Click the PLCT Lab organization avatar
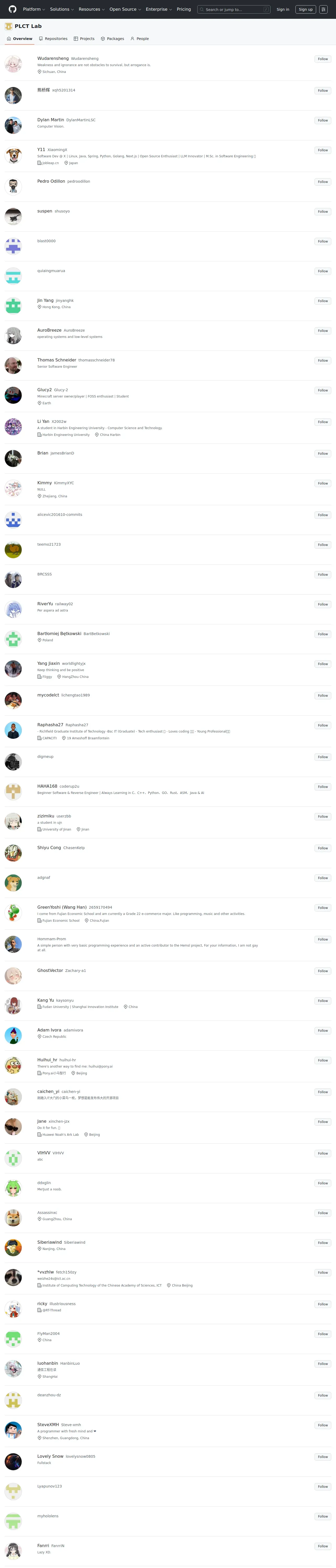This screenshot has height=1568, width=336. click(9, 26)
